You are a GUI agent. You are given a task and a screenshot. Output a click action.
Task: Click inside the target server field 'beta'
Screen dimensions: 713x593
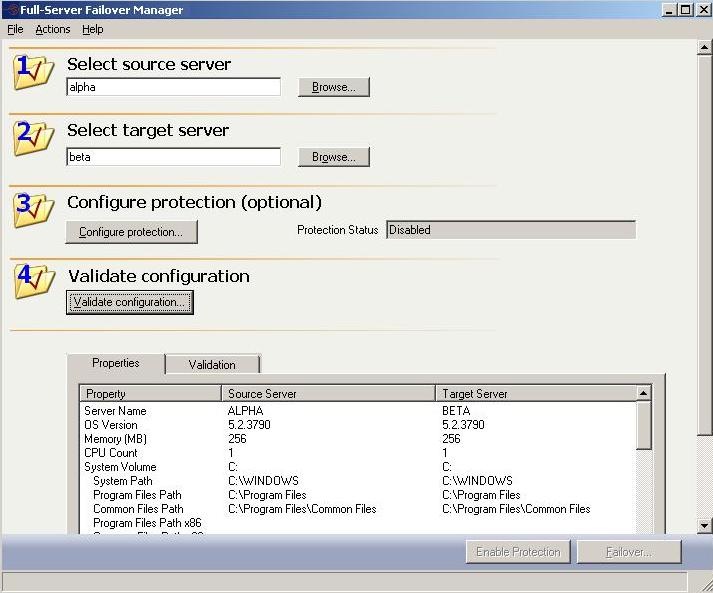pos(173,158)
